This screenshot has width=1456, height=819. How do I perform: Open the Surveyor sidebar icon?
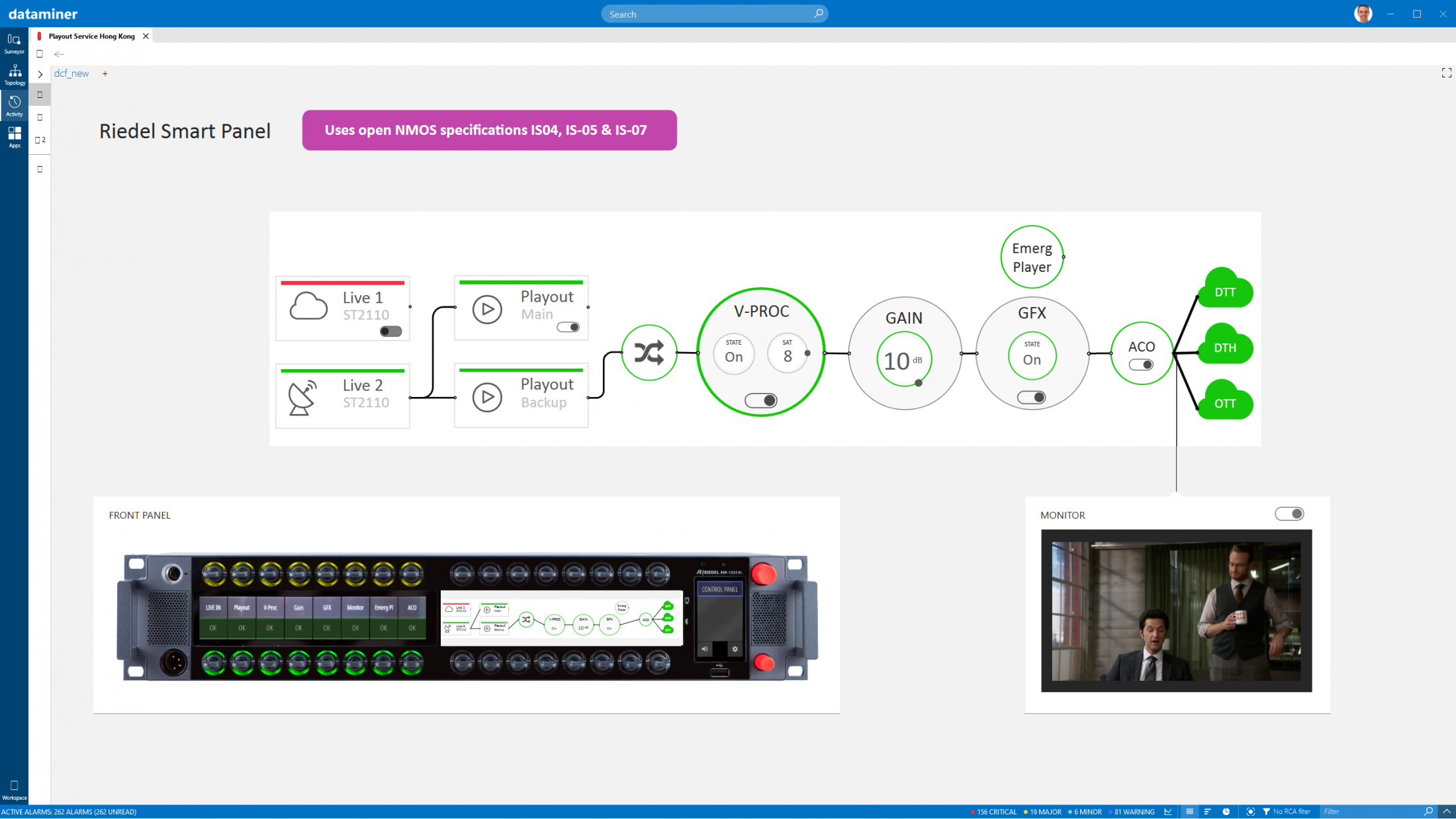14,43
